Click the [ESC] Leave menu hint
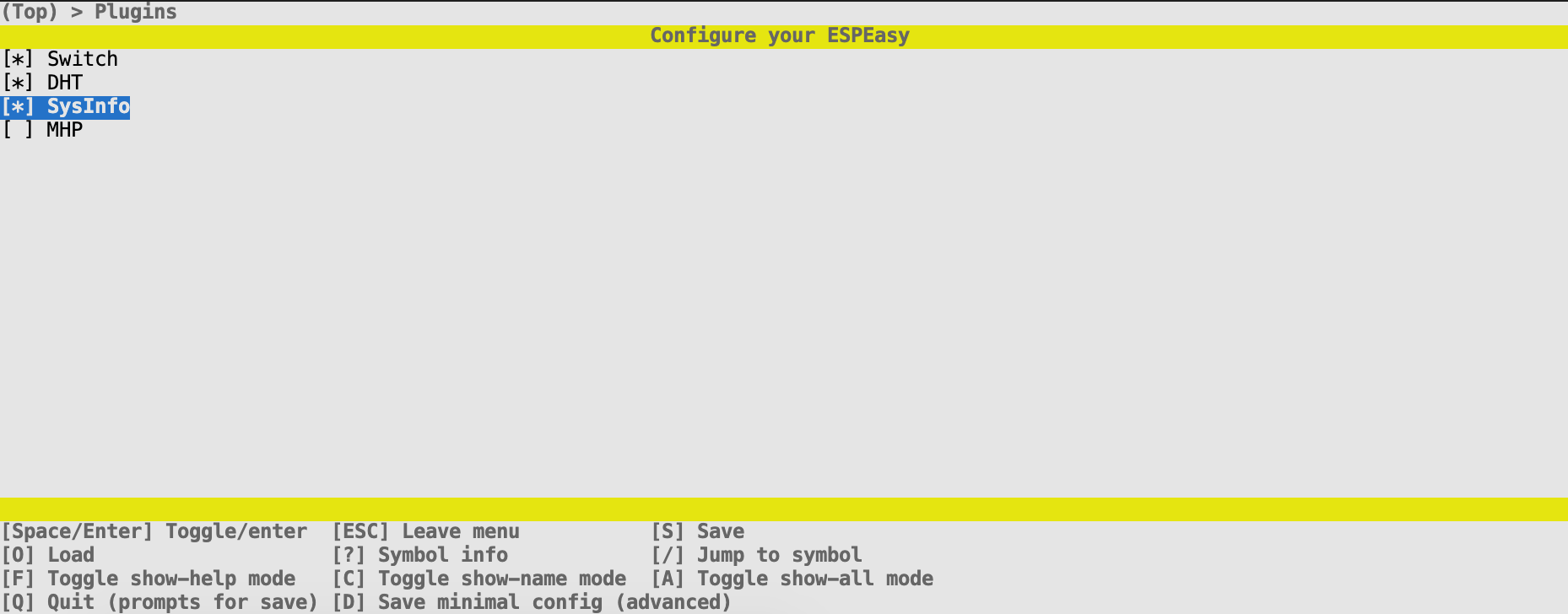The height and width of the screenshot is (614, 1568). click(x=426, y=531)
